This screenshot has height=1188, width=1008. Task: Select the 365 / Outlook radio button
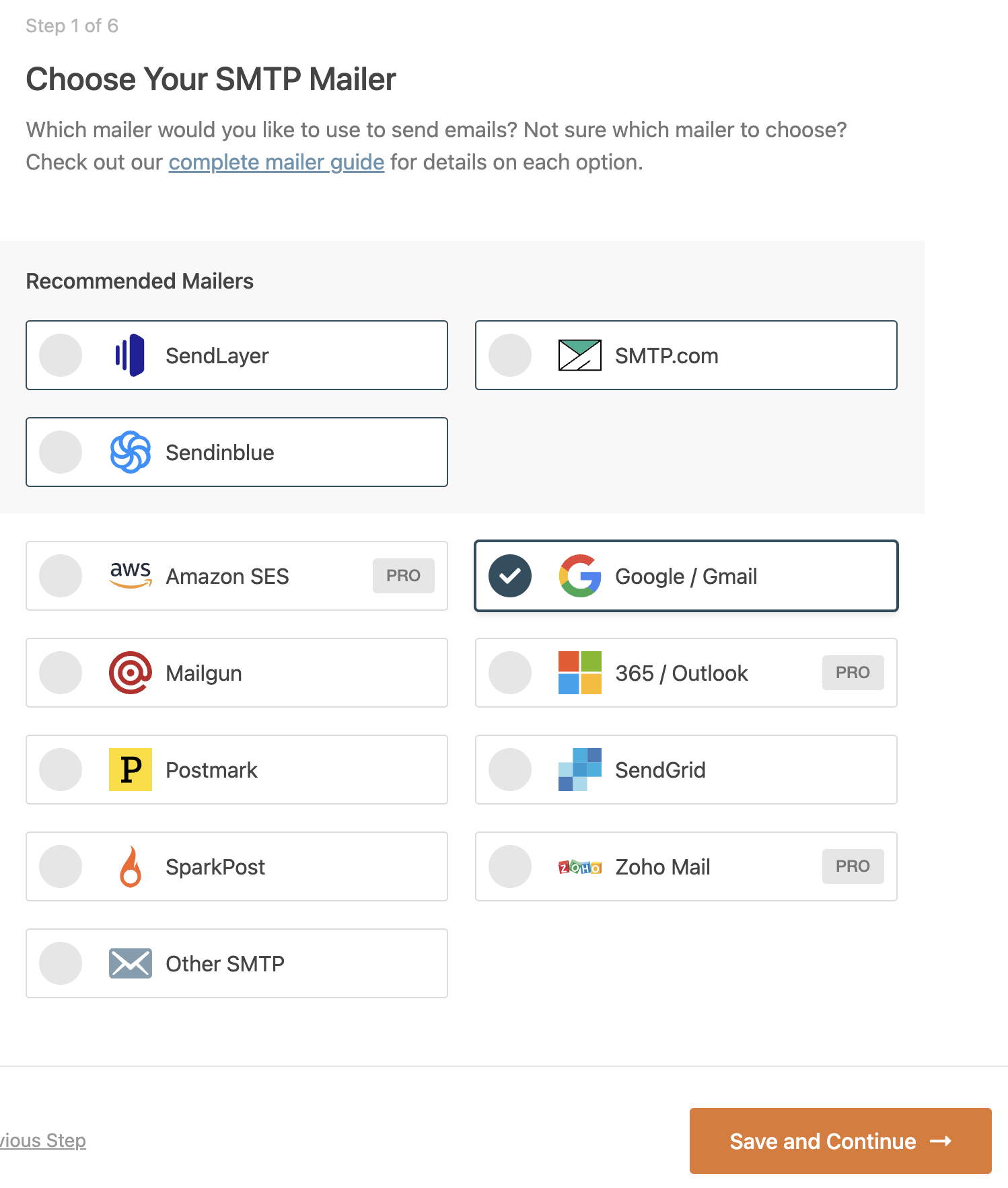pyautogui.click(x=510, y=673)
